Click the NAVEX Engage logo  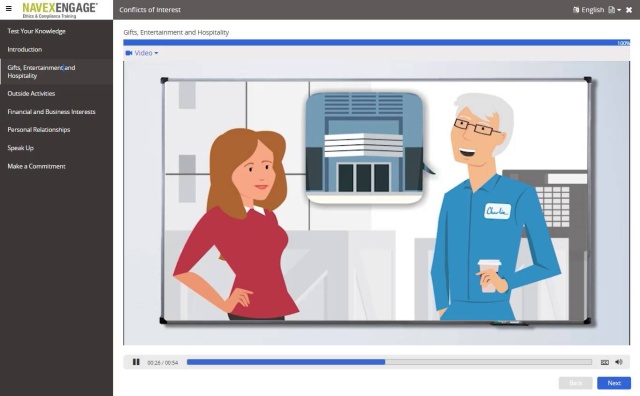(x=60, y=10)
